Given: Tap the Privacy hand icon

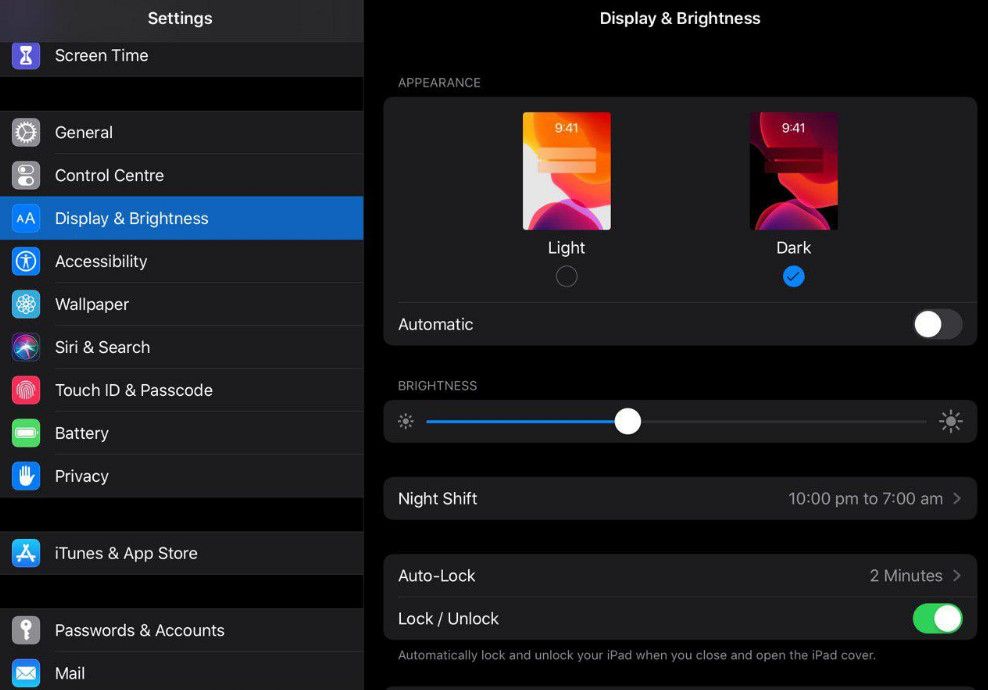Looking at the screenshot, I should tap(26, 476).
